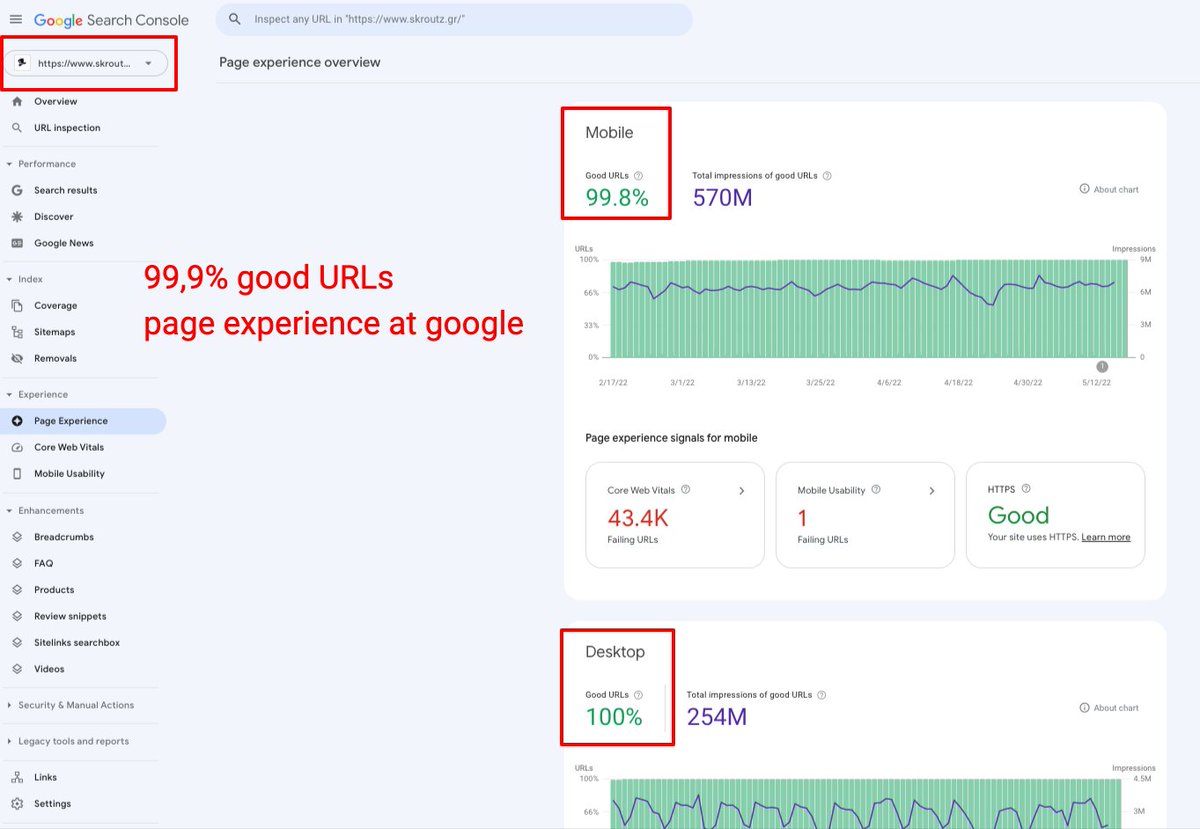Click the Desktop 254M impressions value
Image resolution: width=1200 pixels, height=829 pixels.
pos(716,717)
